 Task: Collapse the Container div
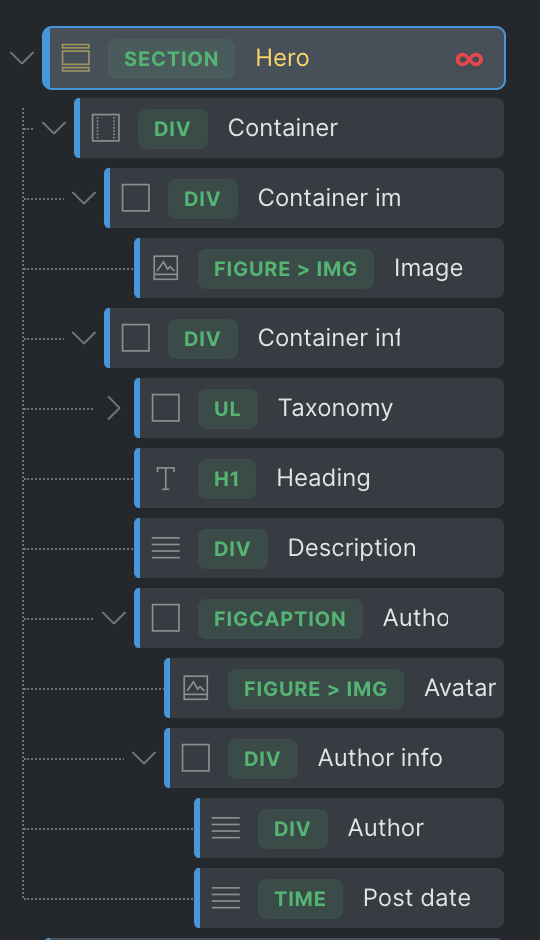[54, 128]
